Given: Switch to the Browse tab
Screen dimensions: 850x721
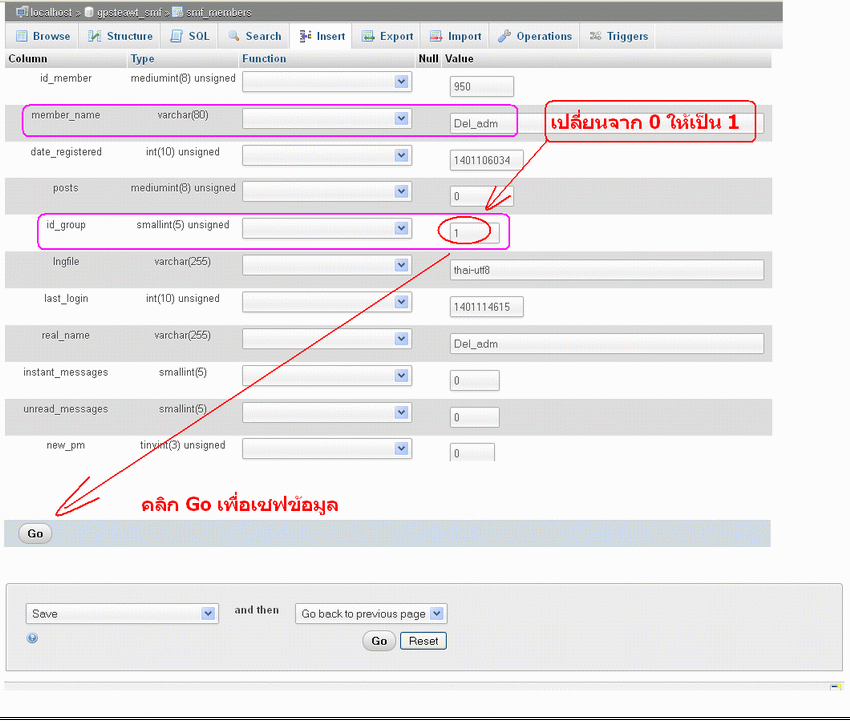Looking at the screenshot, I should pyautogui.click(x=44, y=35).
